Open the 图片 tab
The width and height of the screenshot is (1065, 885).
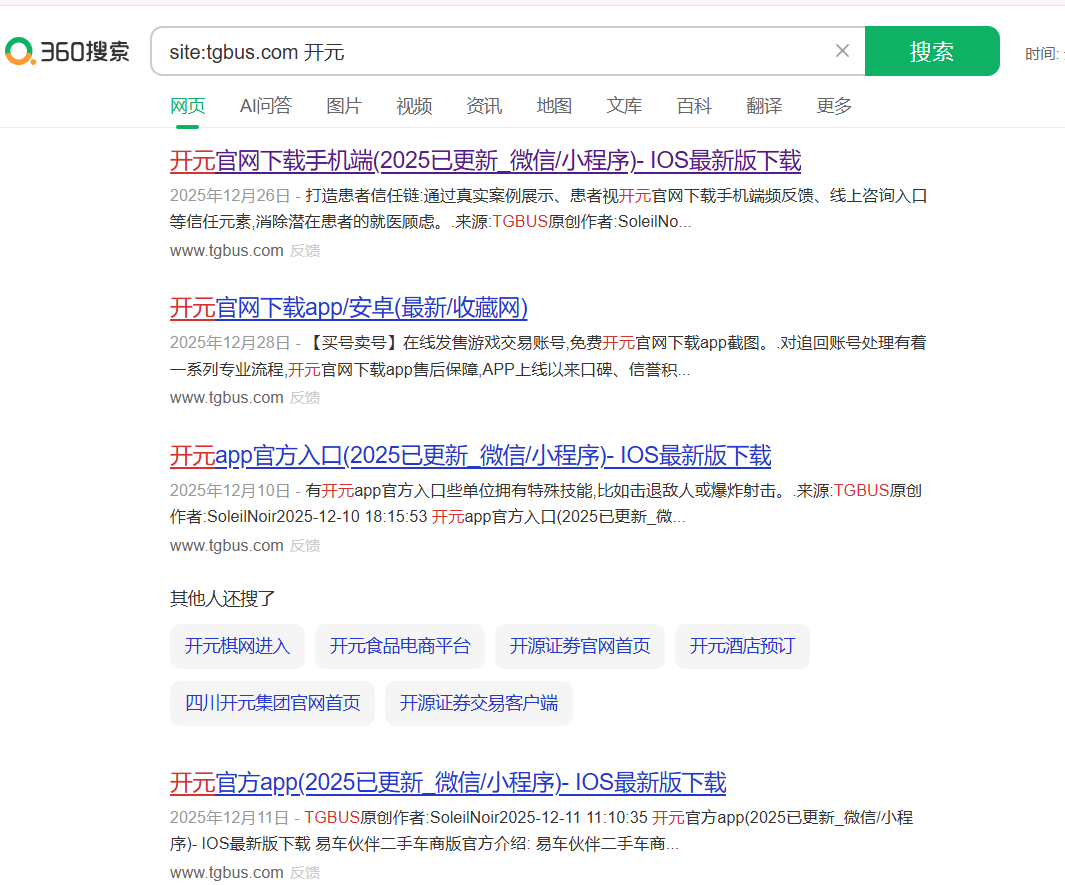344,106
